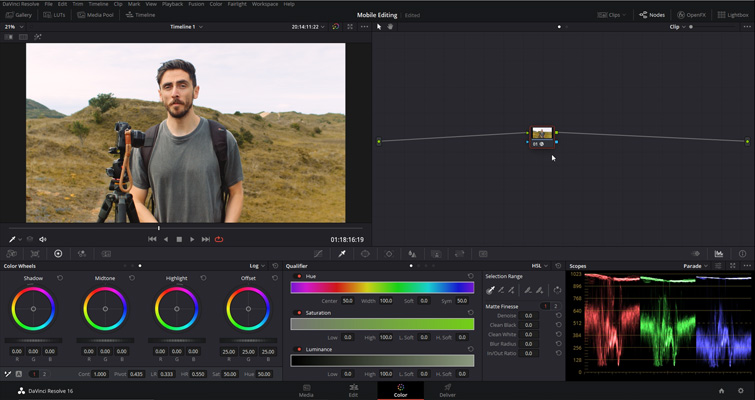Open the OpenFX panel

[691, 15]
